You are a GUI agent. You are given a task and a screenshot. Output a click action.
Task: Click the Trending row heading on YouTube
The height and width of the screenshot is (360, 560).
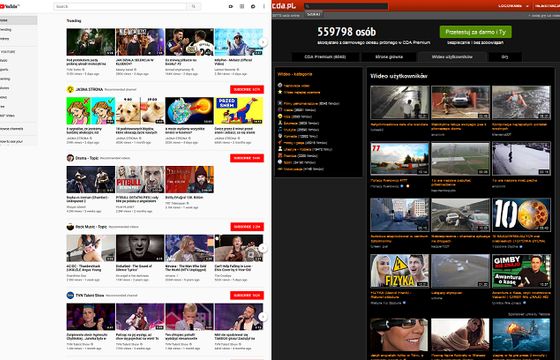coord(74,21)
